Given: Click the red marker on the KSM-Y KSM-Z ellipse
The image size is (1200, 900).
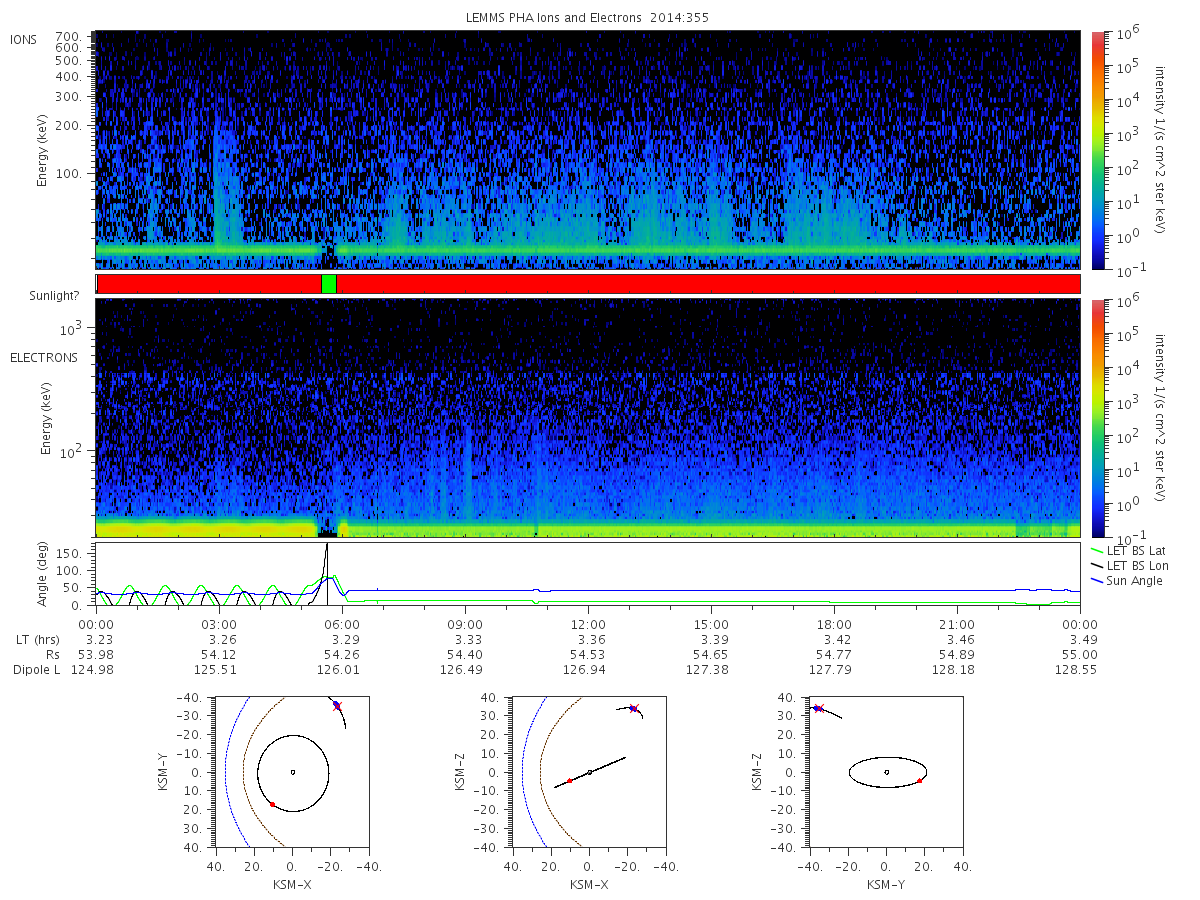Looking at the screenshot, I should click(x=919, y=781).
